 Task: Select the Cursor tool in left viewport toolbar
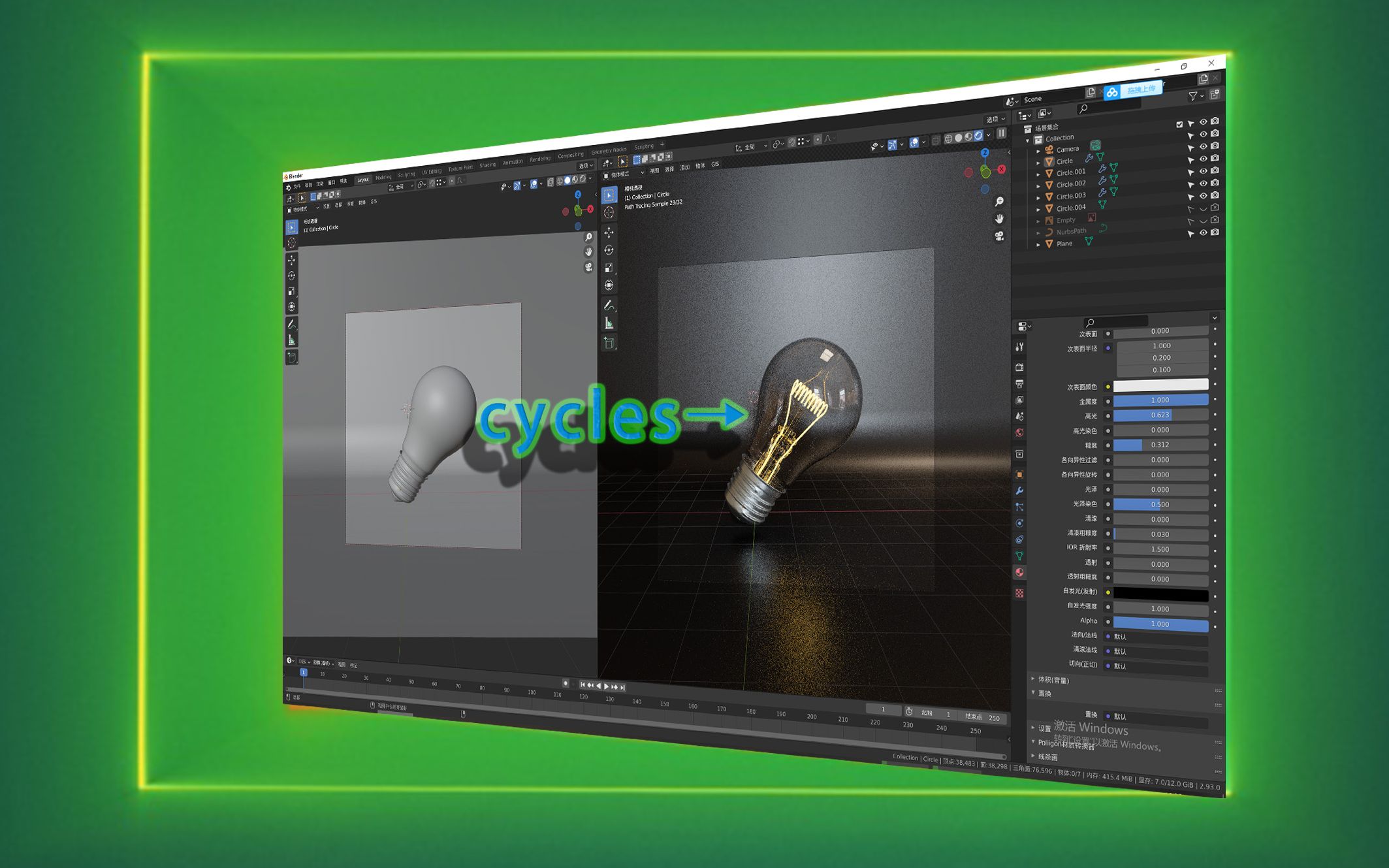(x=291, y=243)
